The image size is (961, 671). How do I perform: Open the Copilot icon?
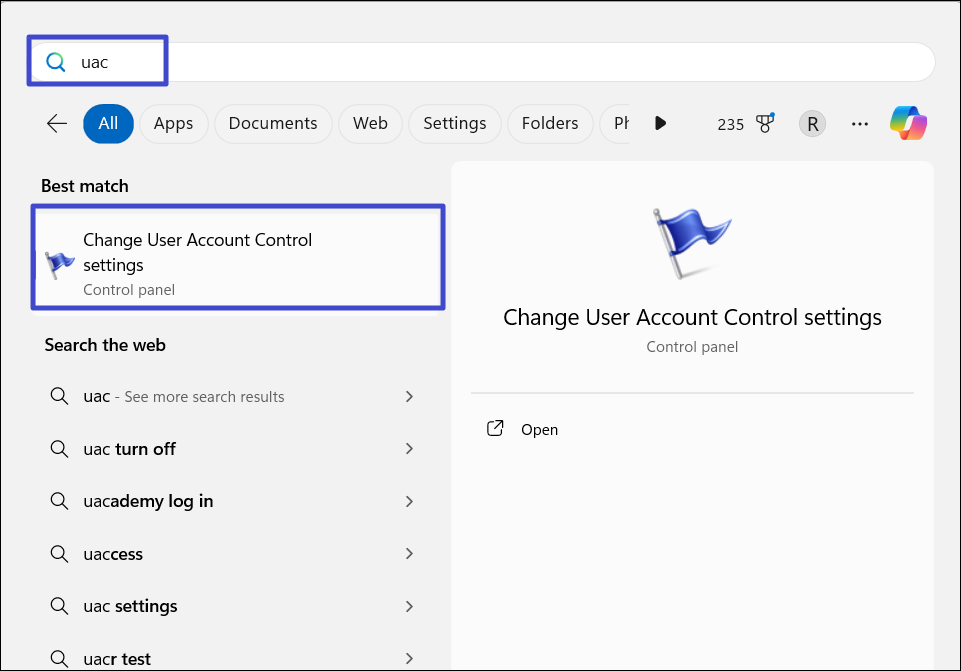[908, 123]
